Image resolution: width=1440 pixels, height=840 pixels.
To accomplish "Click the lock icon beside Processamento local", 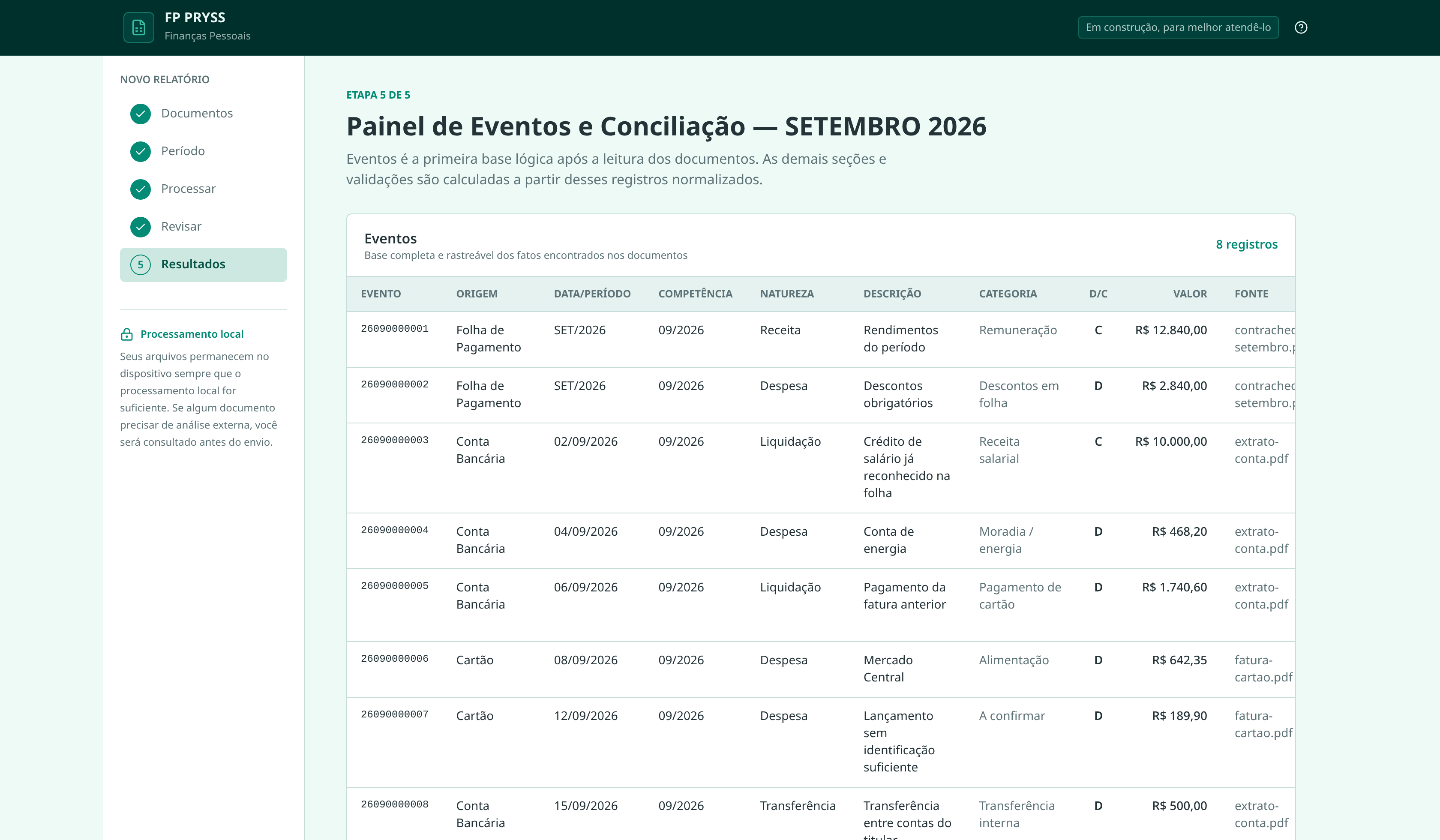I will click(x=127, y=334).
